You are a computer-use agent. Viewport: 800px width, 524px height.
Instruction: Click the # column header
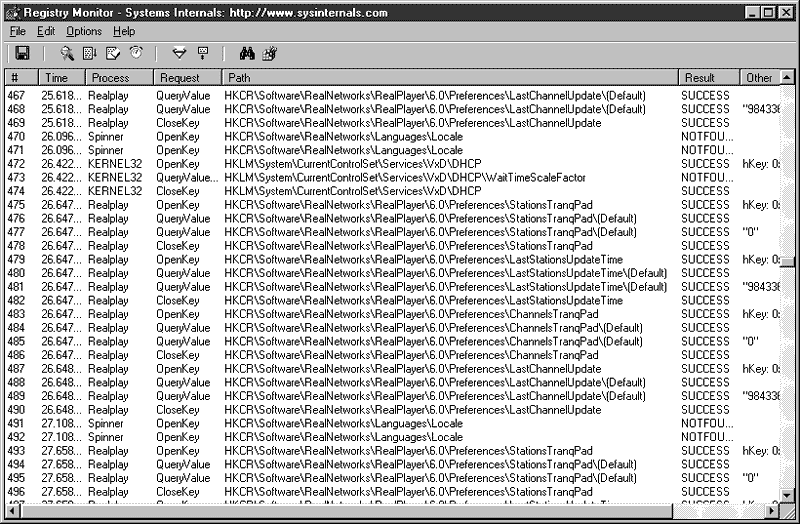[x=22, y=78]
